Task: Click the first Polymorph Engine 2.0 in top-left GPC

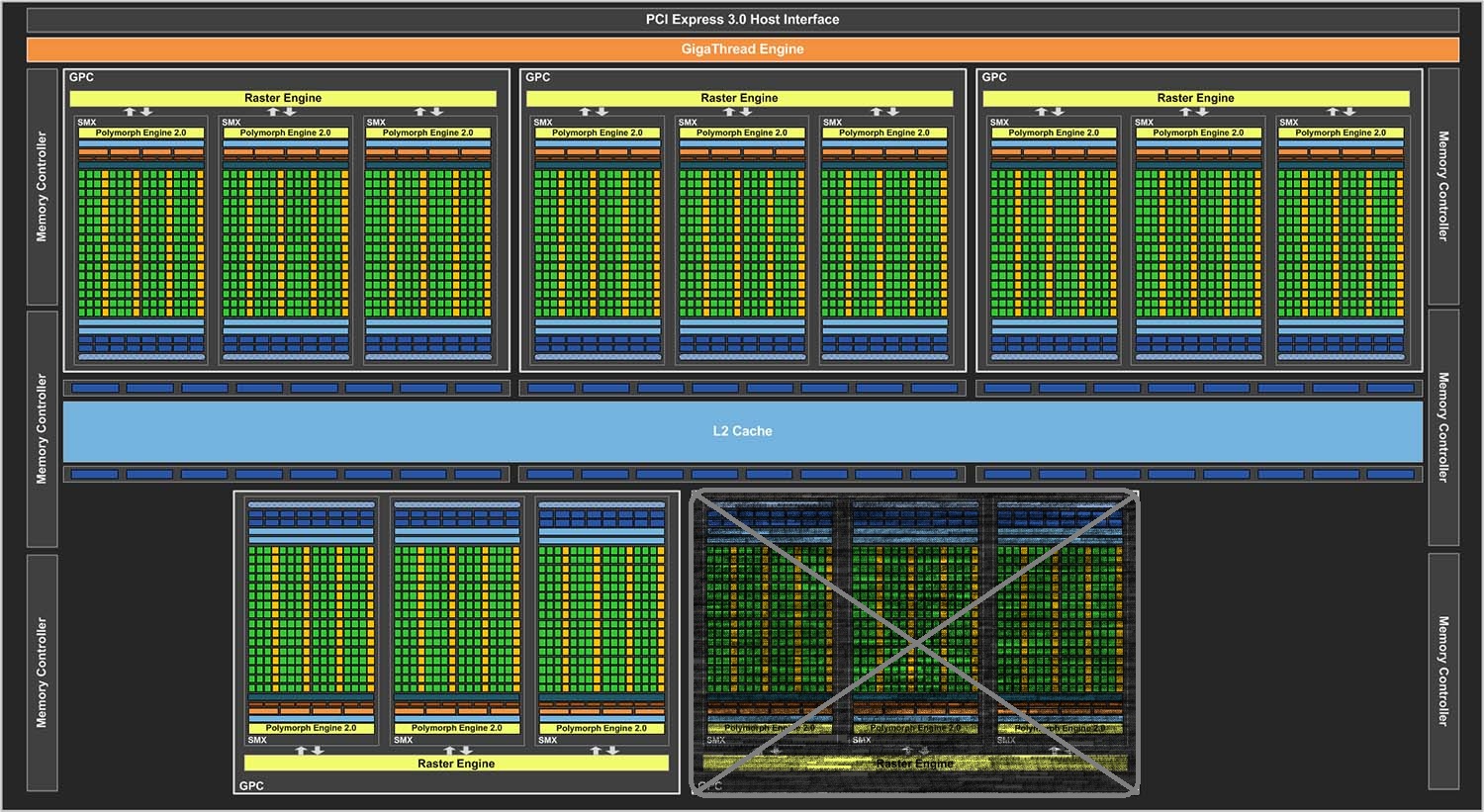Action: pos(140,133)
